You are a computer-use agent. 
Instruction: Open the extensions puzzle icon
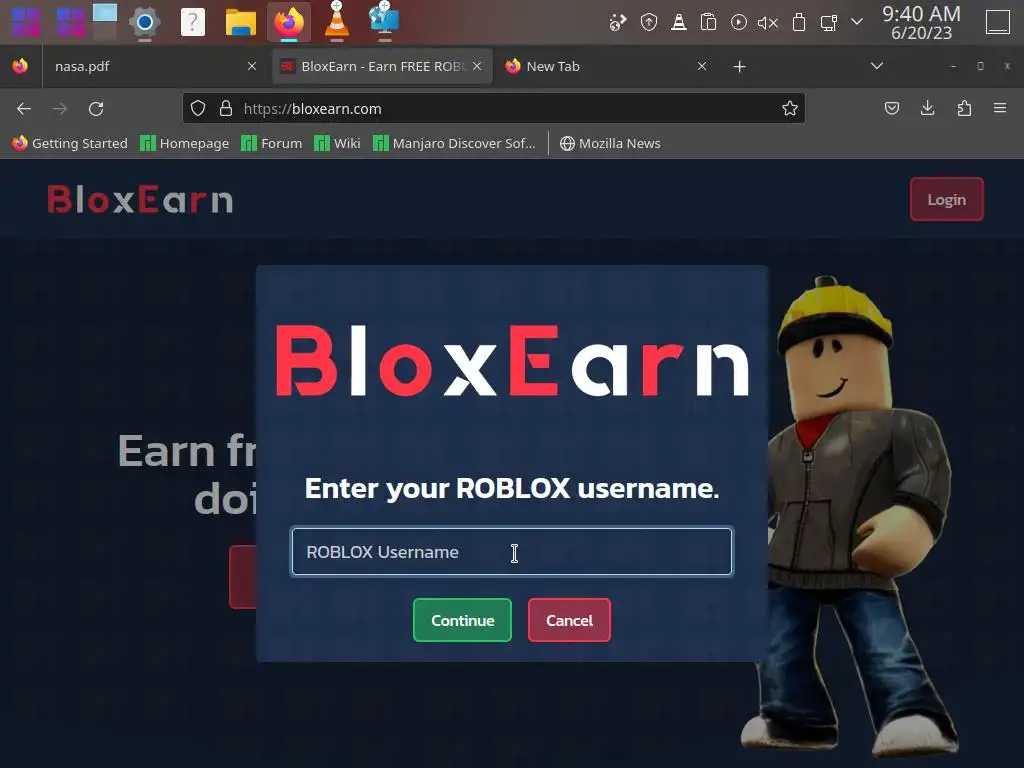[x=964, y=108]
